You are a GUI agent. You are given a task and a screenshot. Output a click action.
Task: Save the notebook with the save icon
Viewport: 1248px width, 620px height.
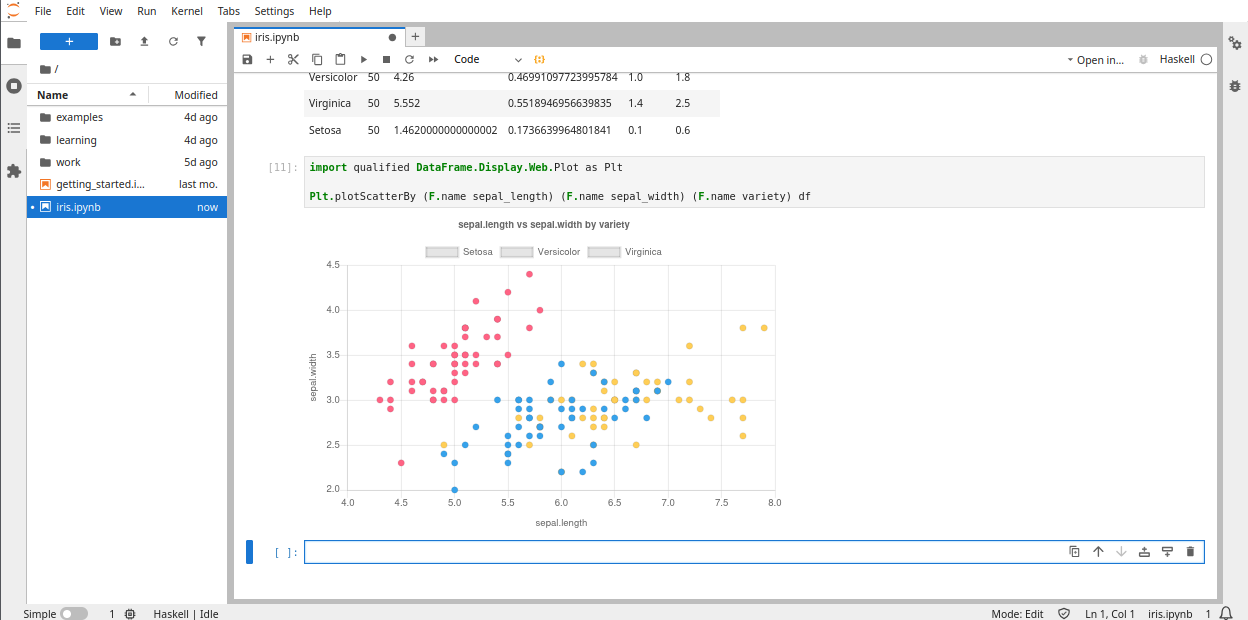[x=247, y=60]
